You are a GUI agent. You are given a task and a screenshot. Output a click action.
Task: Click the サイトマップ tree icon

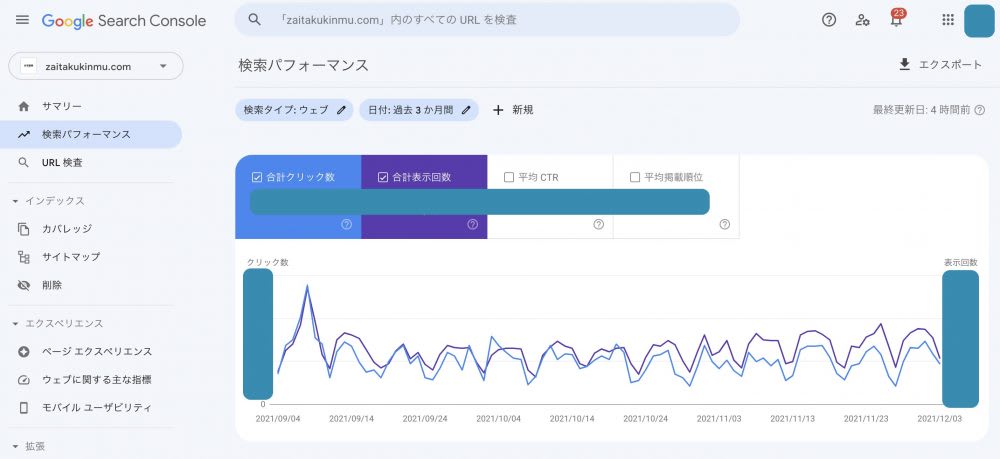(x=24, y=257)
